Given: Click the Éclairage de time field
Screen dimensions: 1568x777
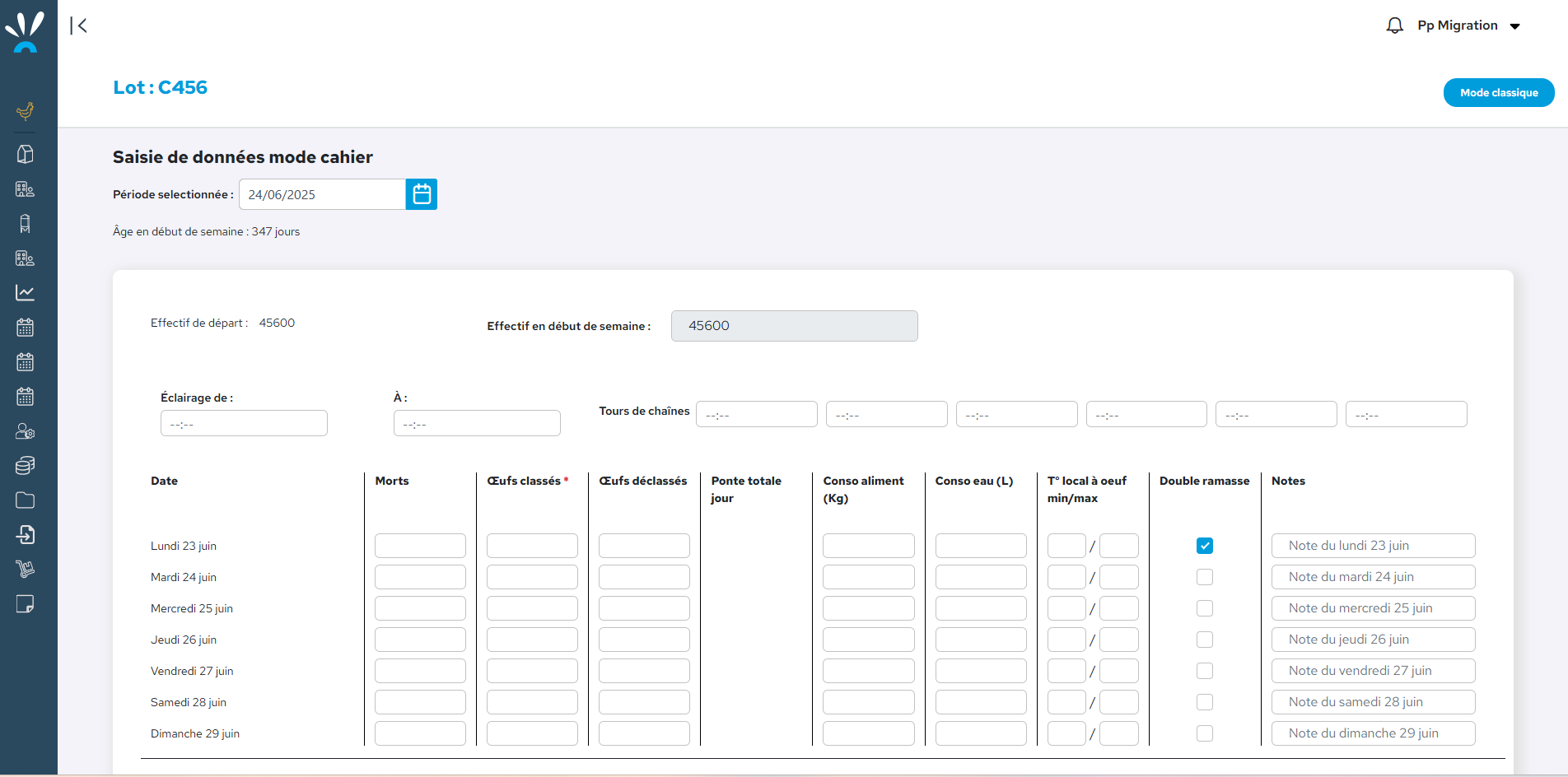Looking at the screenshot, I should 244,424.
